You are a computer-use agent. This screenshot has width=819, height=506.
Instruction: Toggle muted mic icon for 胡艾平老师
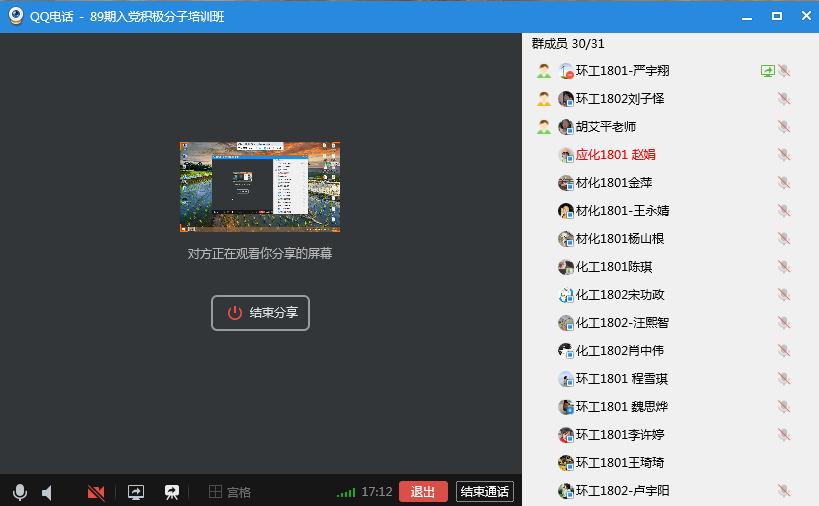coord(784,127)
